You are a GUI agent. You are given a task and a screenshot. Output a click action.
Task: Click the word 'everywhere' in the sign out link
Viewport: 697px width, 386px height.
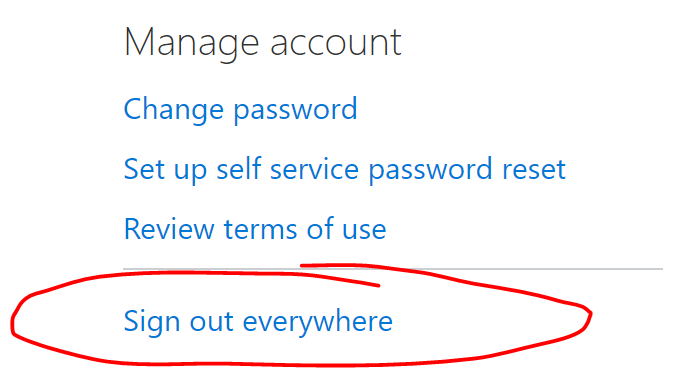[318, 323]
